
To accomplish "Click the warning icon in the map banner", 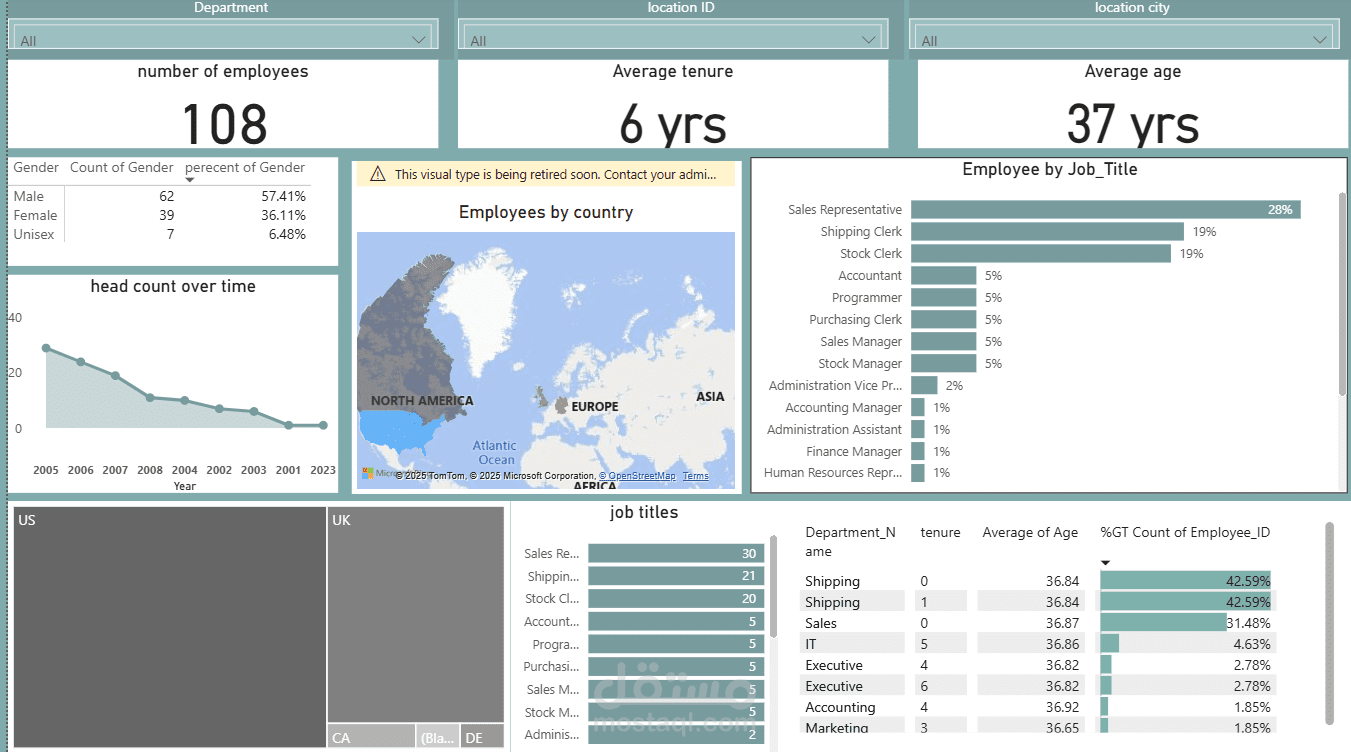I will [377, 174].
